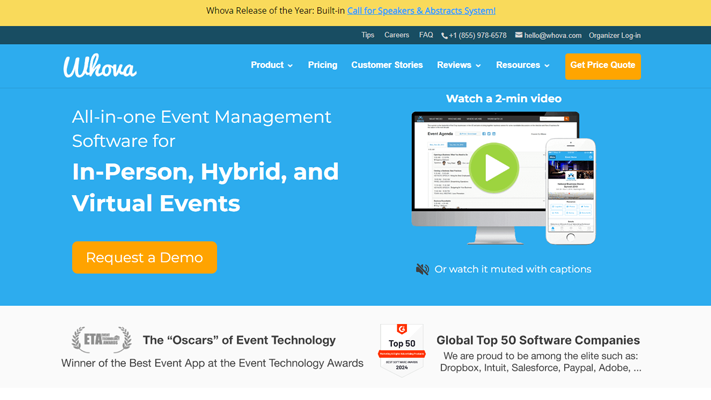Click the phone number +1 (855) 978-6578
This screenshot has height=400, width=711.
(478, 35)
